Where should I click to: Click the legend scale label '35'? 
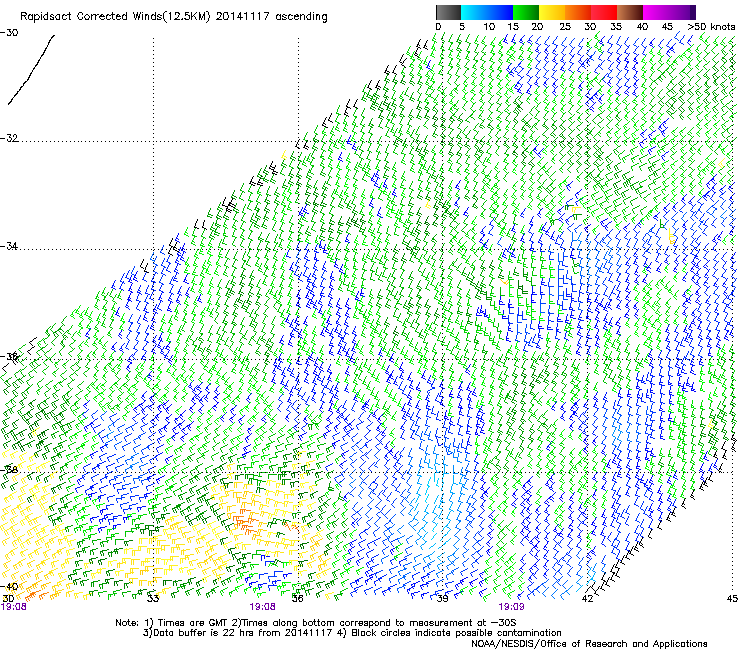(x=616, y=26)
